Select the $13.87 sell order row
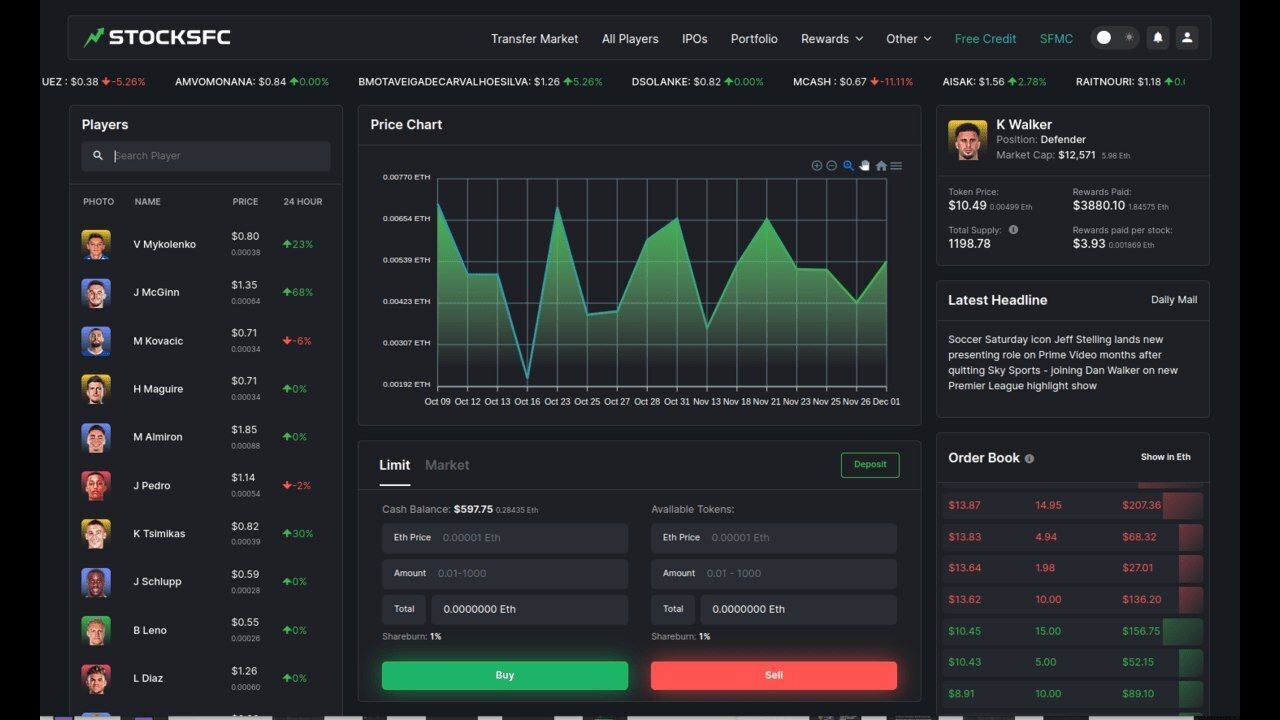This screenshot has width=1280, height=720. (x=1073, y=506)
